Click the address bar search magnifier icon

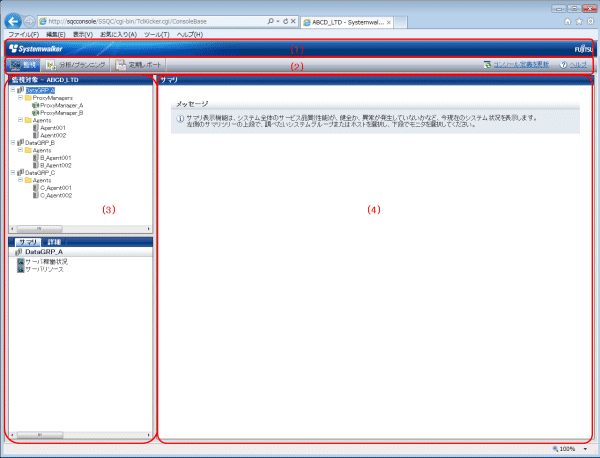coord(271,21)
